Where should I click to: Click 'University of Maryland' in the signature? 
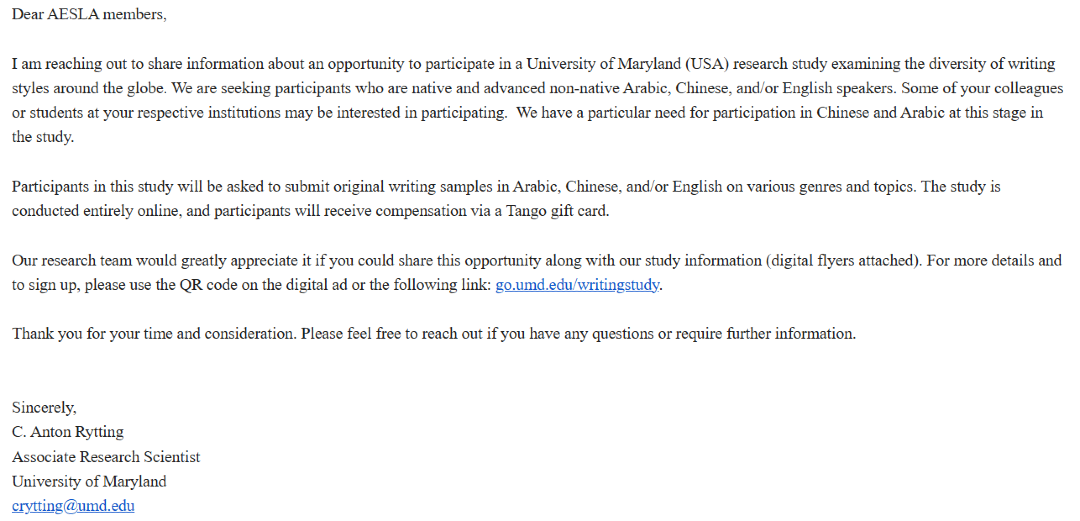coord(89,481)
